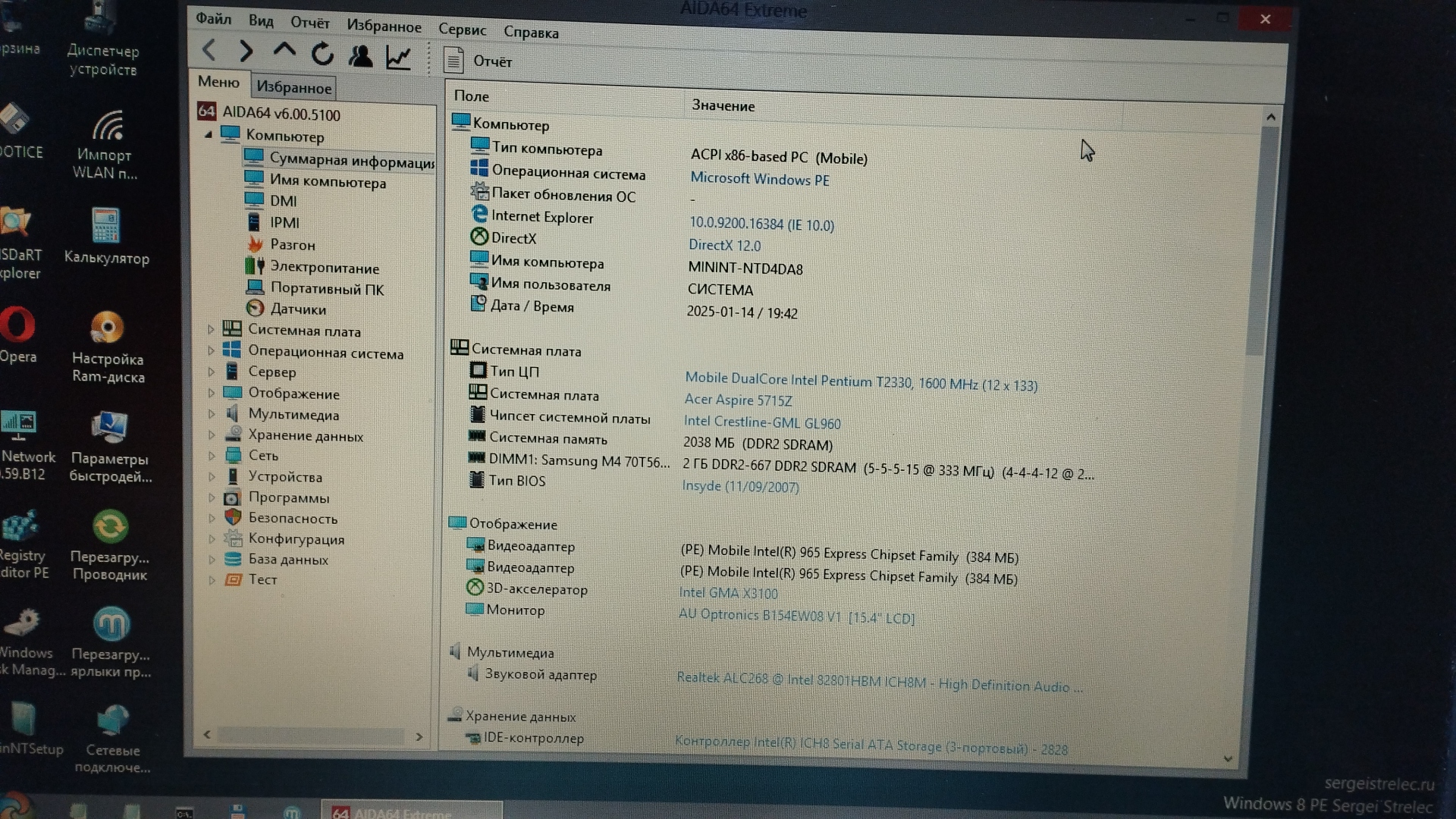Click the Датчики sensor icon

pyautogui.click(x=255, y=308)
